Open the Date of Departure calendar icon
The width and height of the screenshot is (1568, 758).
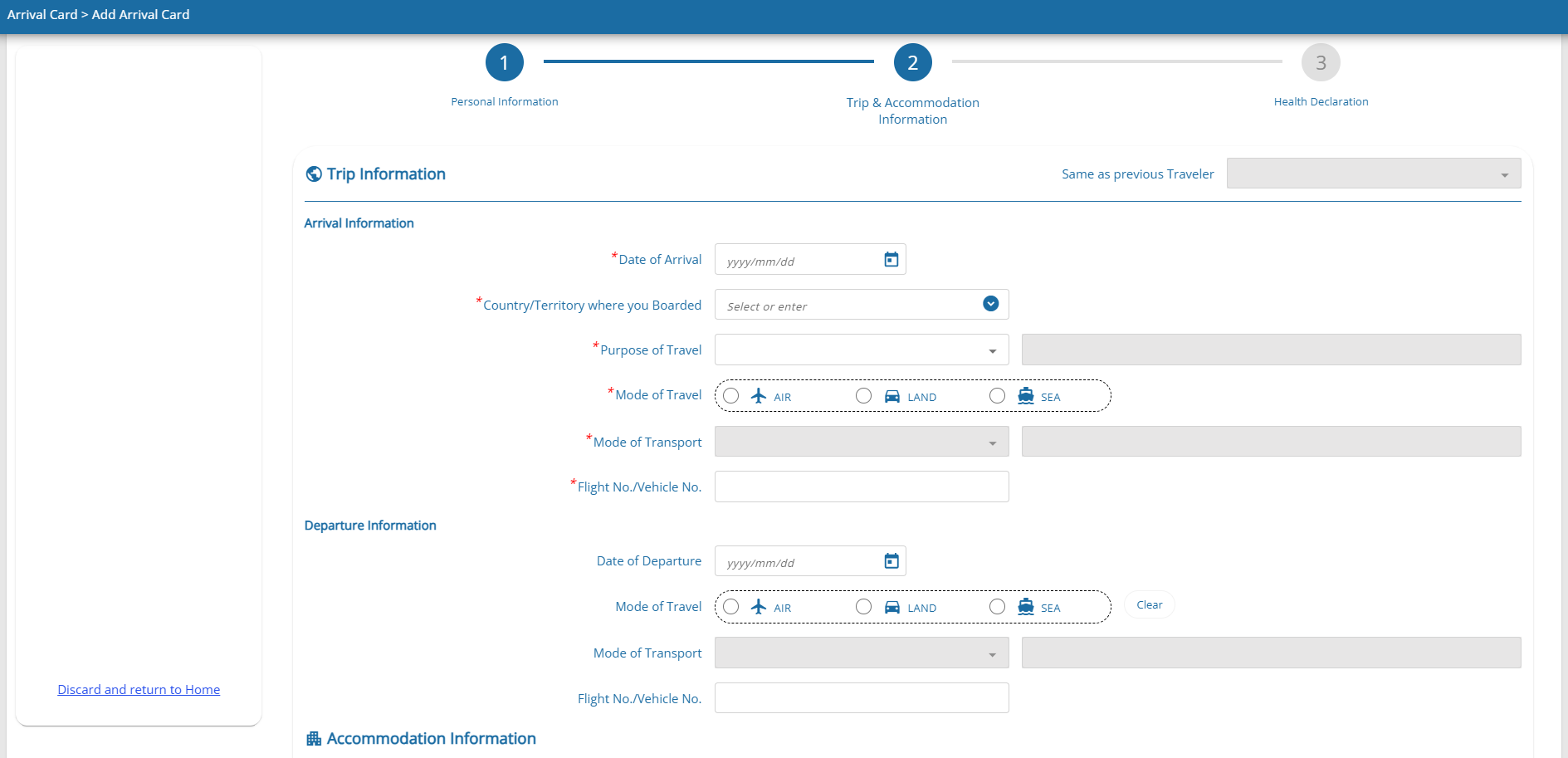[x=891, y=561]
